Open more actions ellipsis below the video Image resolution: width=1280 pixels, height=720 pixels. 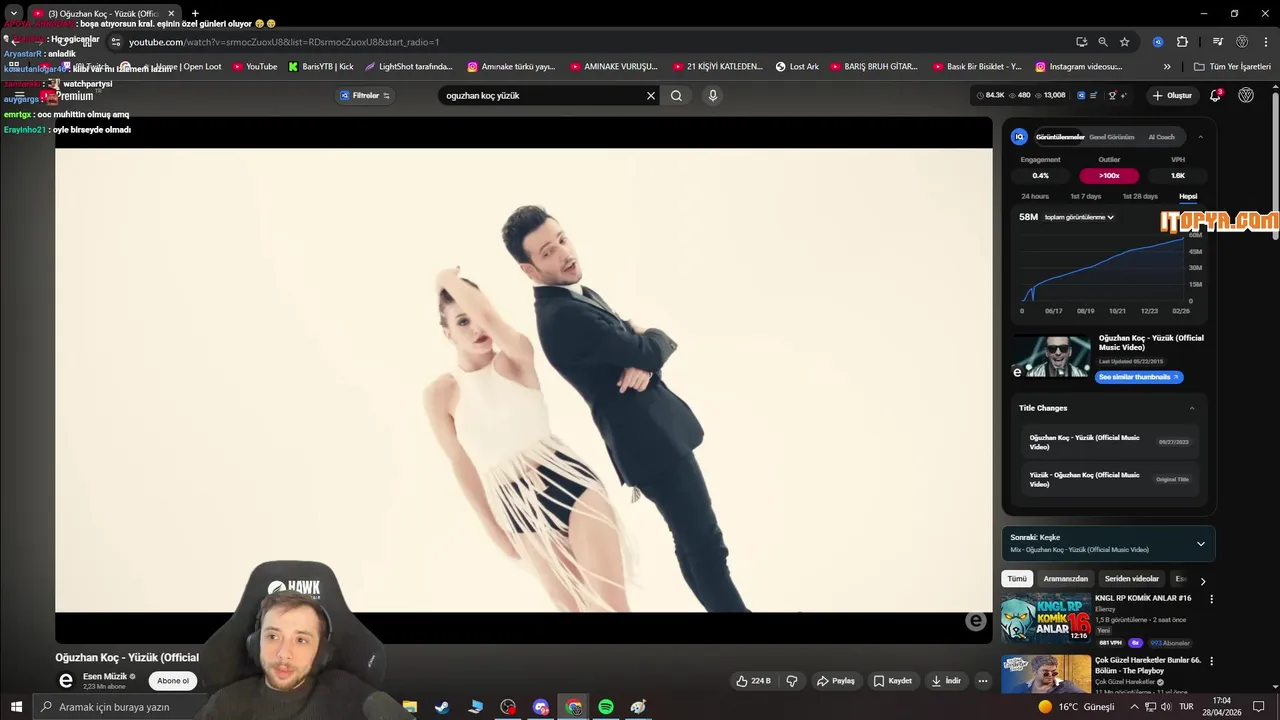point(983,681)
